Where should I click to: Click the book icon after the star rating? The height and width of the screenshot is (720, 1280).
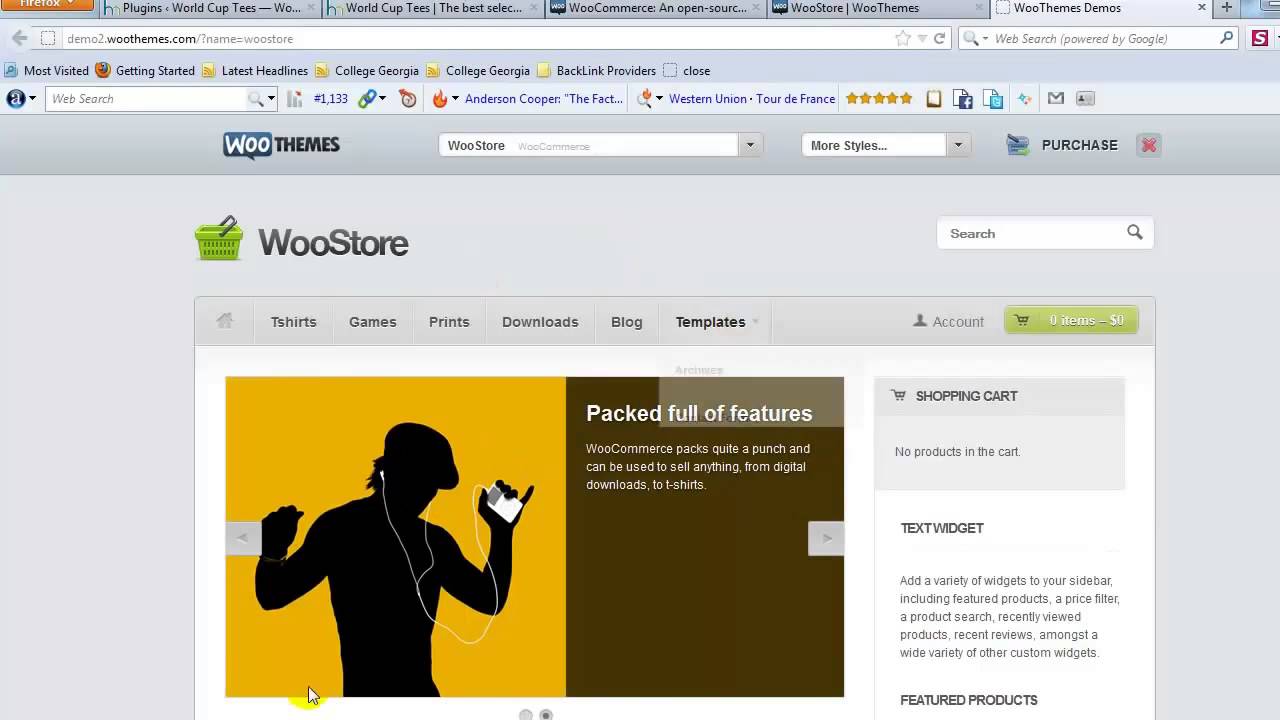[934, 98]
